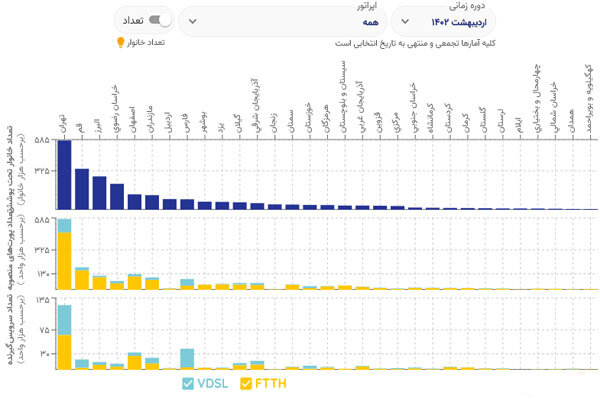Click the lightbulb icon beside تعداد خانوار
This screenshot has height=400, width=600.
click(x=121, y=43)
